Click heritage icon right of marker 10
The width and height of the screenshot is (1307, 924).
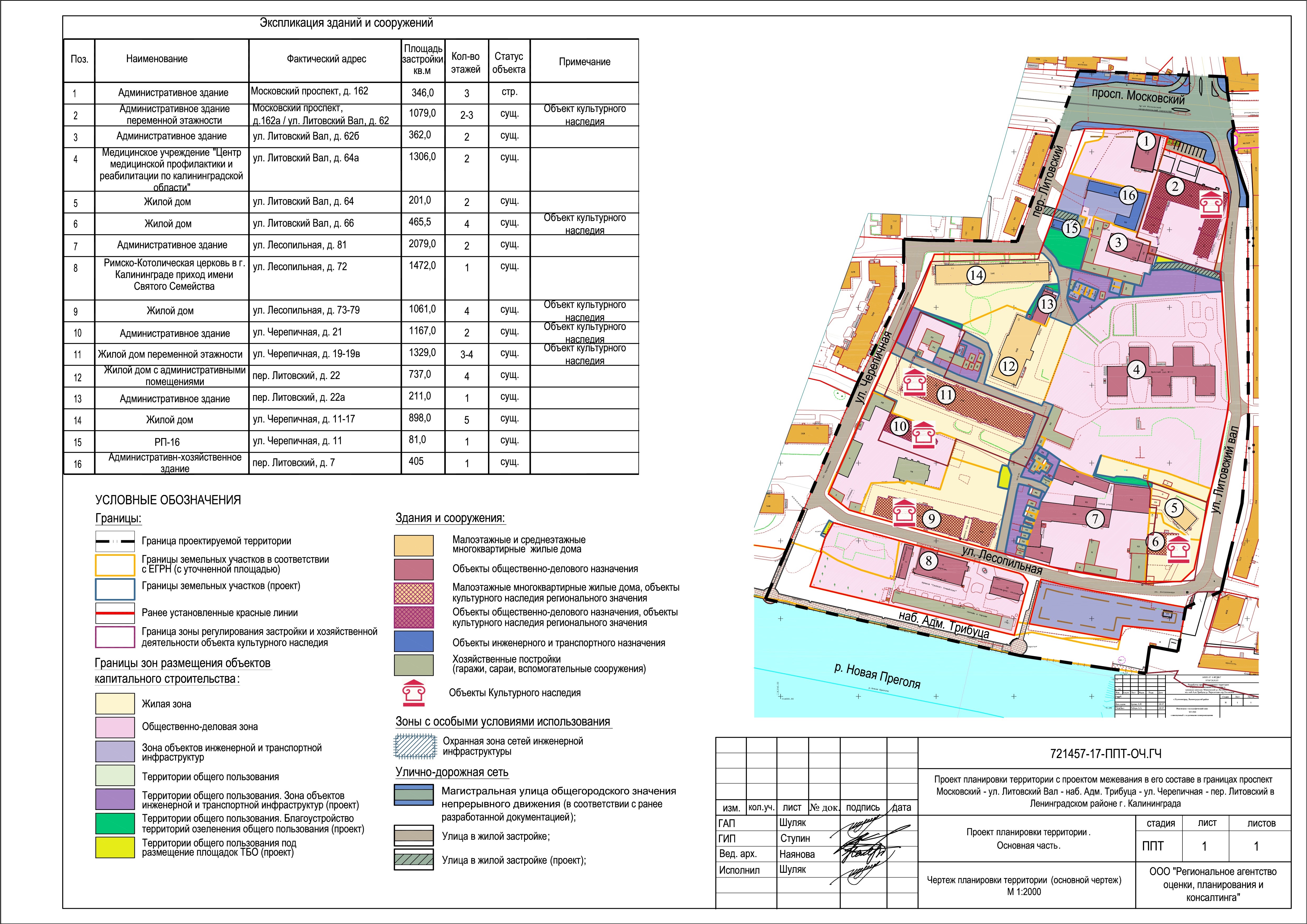click(924, 435)
